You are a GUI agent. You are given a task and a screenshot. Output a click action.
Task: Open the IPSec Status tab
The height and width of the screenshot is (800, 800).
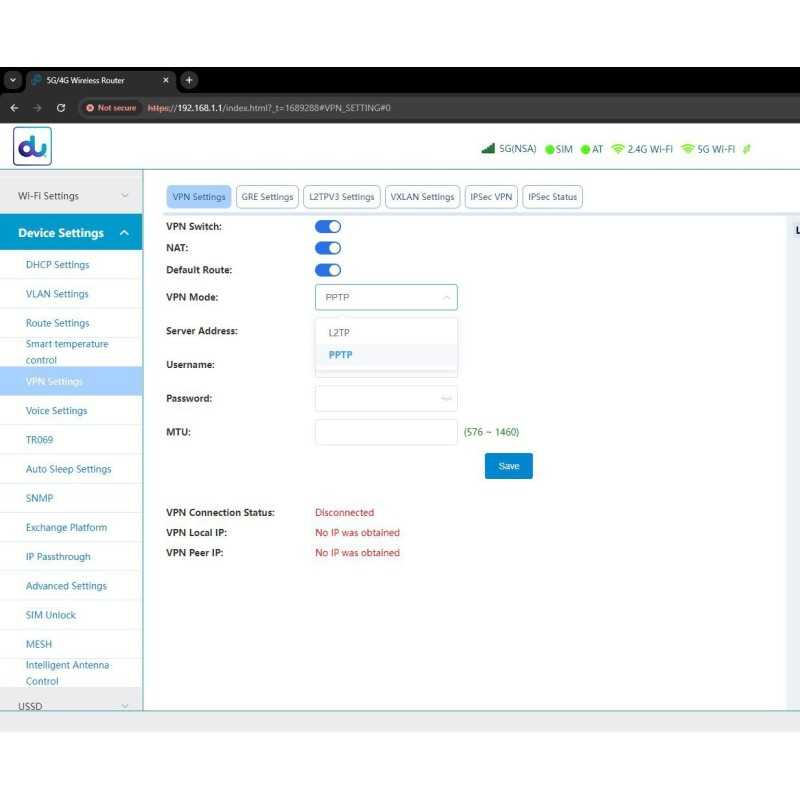coord(552,197)
